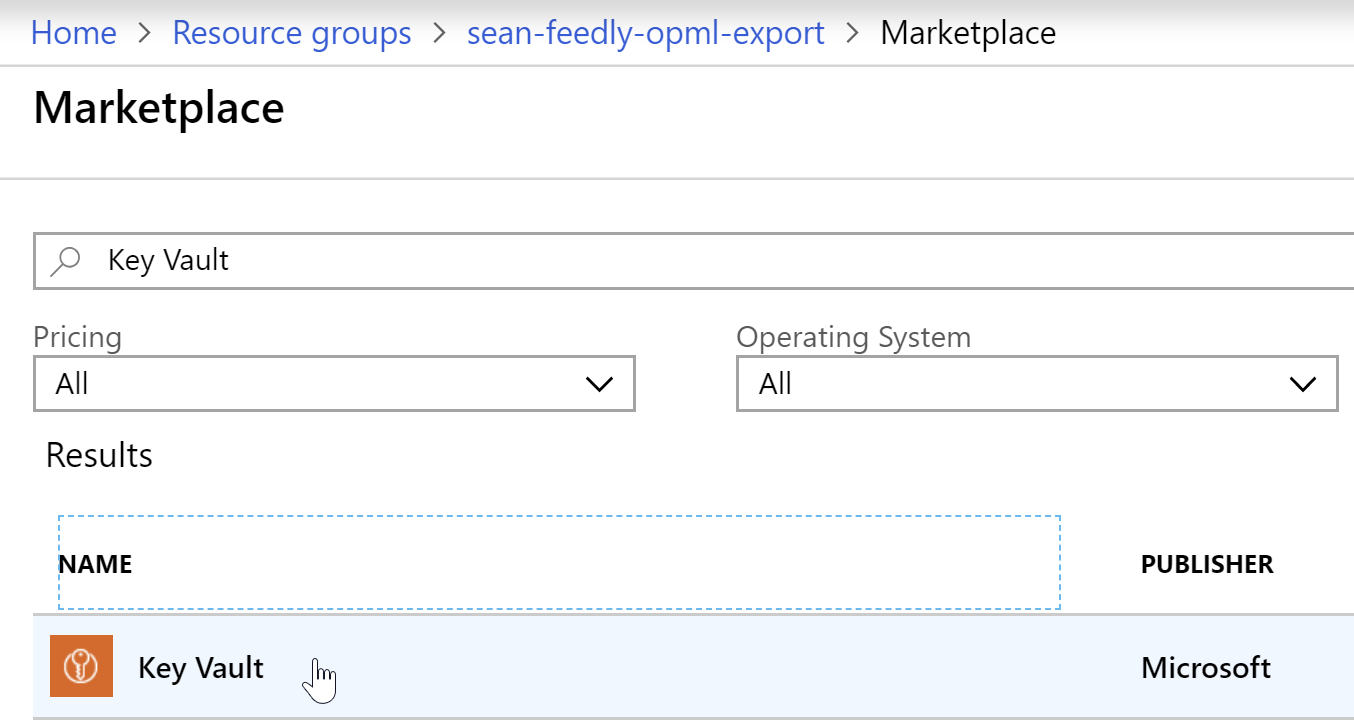Sort results by NAME column header
The height and width of the screenshot is (722, 1354).
(x=96, y=565)
